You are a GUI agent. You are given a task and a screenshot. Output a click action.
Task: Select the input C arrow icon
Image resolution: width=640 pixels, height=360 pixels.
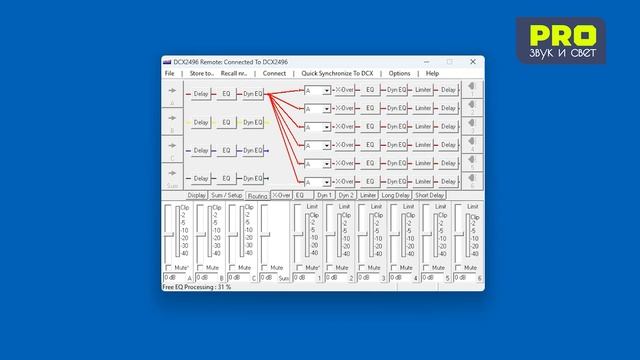coord(172,145)
